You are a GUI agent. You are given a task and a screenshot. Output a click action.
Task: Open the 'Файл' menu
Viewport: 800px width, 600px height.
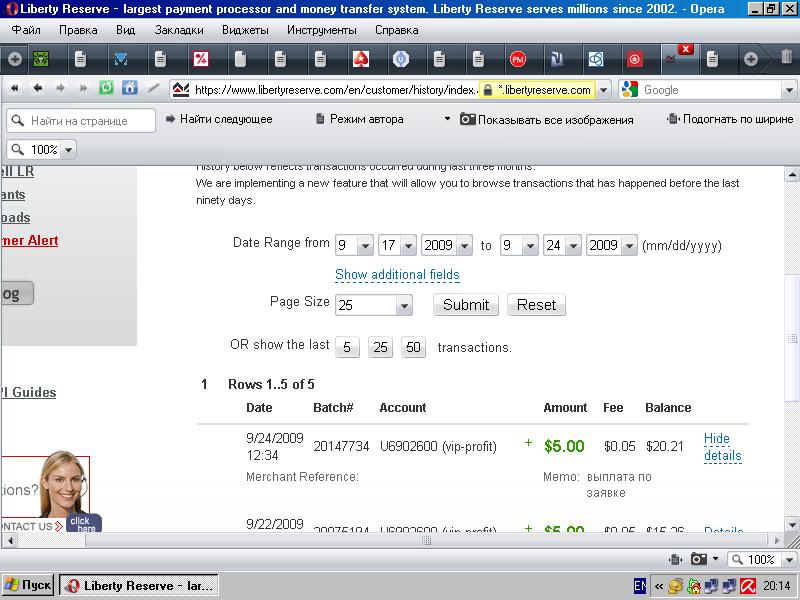coord(26,30)
